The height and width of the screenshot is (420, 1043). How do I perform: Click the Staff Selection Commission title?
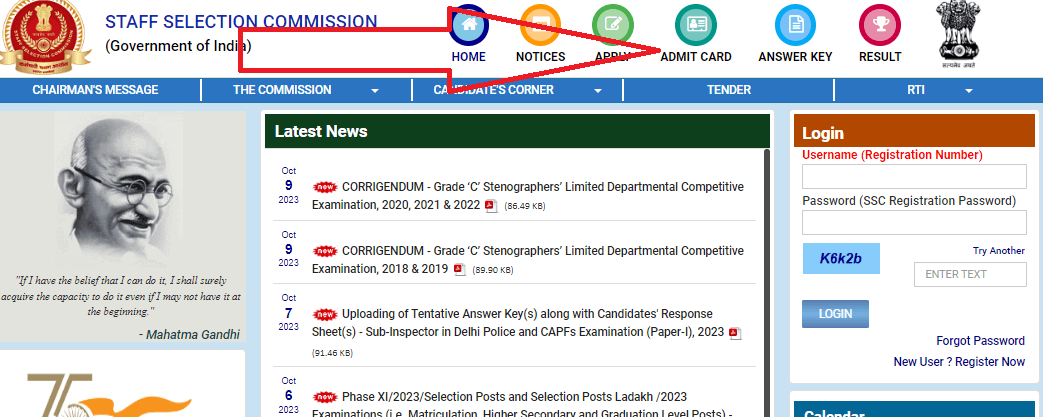(x=241, y=21)
